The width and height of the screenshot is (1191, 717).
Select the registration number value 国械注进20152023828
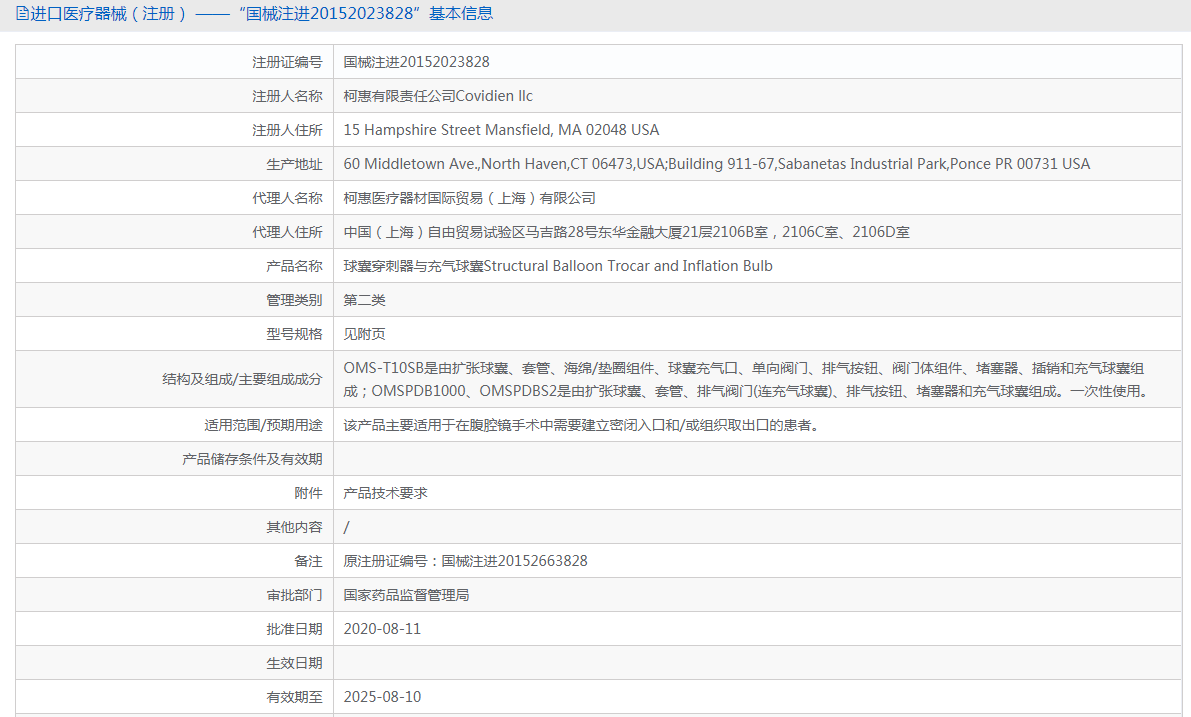[416, 62]
